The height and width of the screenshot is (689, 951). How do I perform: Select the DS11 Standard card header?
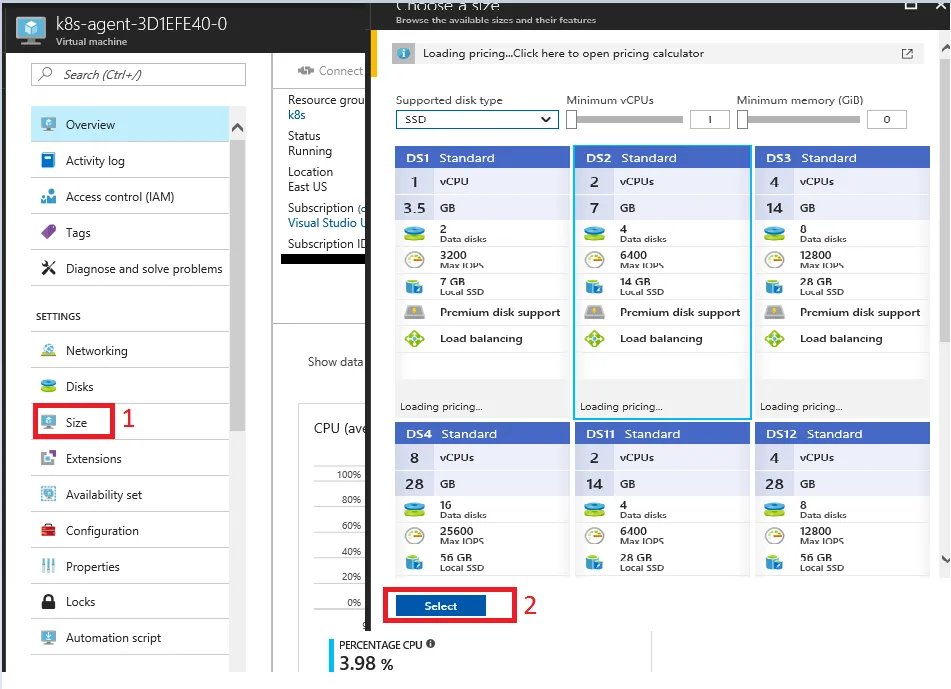[x=662, y=434]
